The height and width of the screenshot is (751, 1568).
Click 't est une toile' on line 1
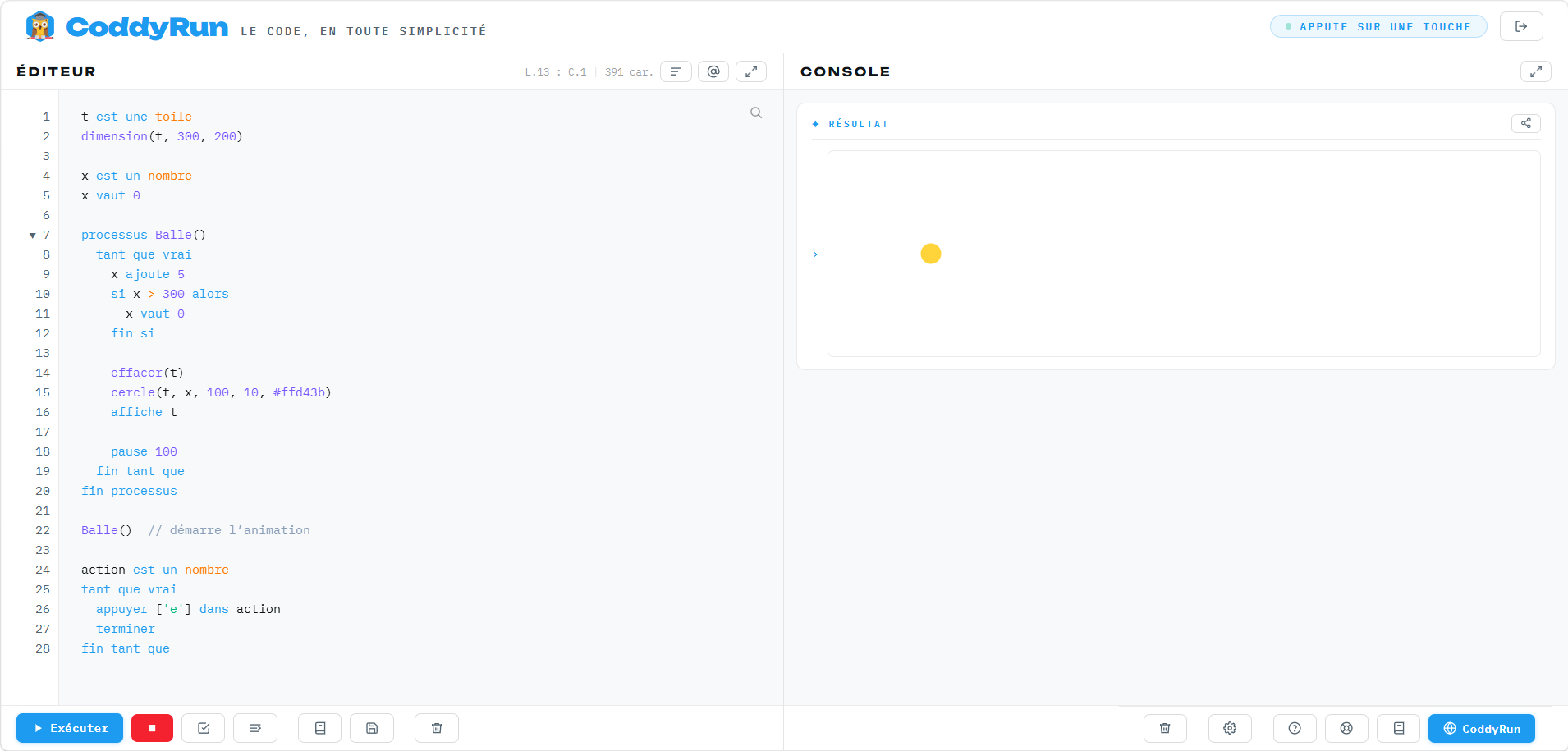click(136, 117)
